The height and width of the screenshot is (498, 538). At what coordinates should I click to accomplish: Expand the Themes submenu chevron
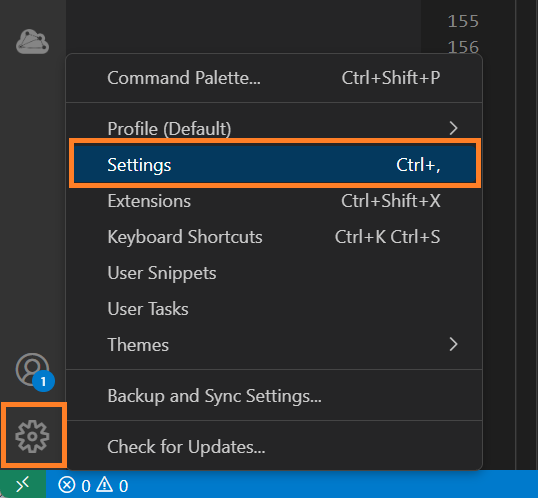(x=453, y=344)
